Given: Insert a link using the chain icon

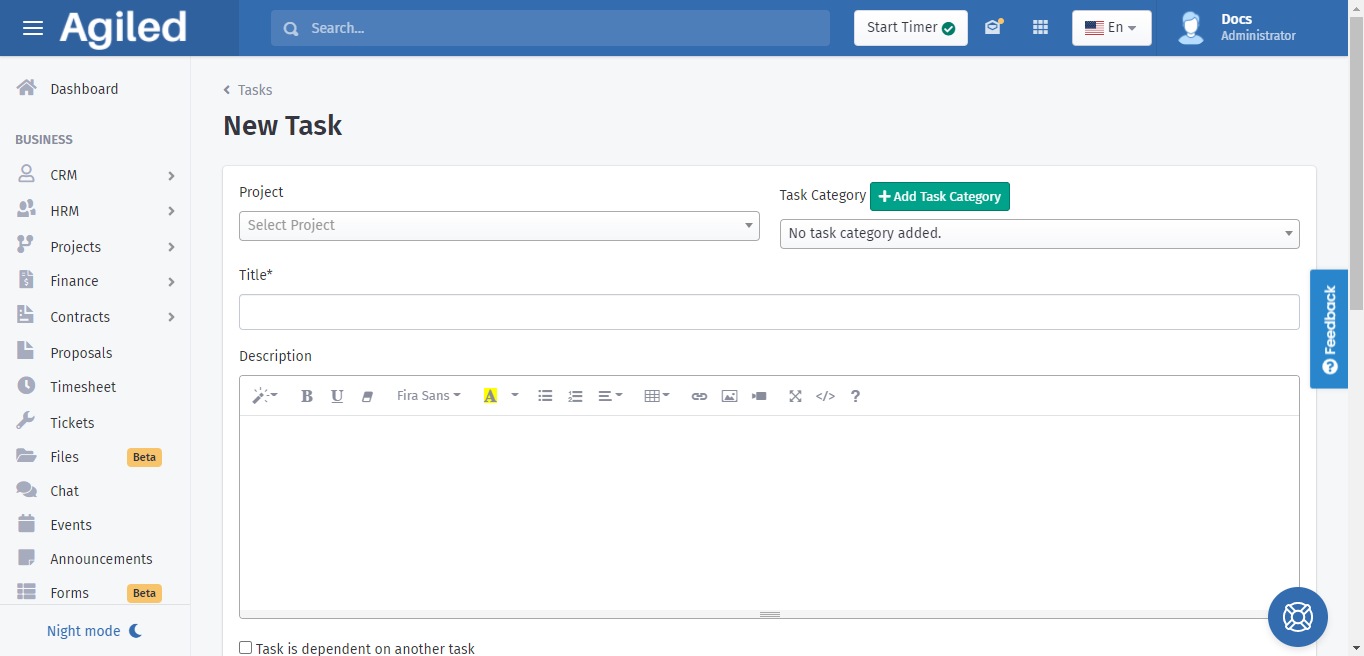Looking at the screenshot, I should coord(699,396).
